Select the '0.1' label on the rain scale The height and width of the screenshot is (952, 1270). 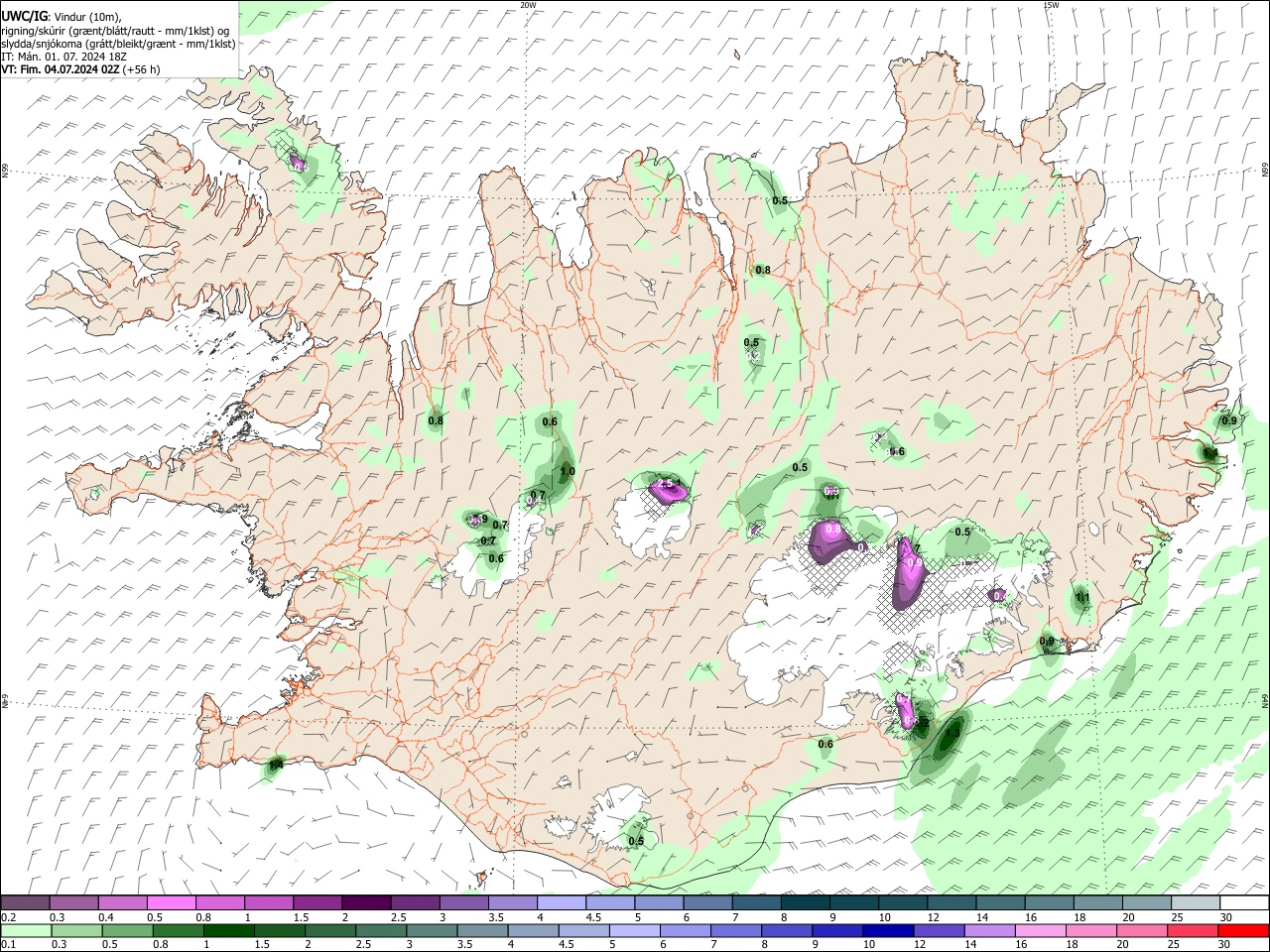coord(9,944)
